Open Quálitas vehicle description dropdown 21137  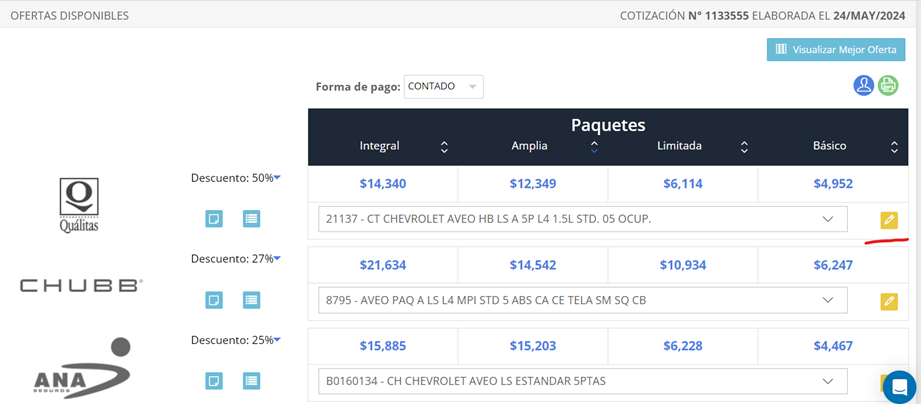582,219
